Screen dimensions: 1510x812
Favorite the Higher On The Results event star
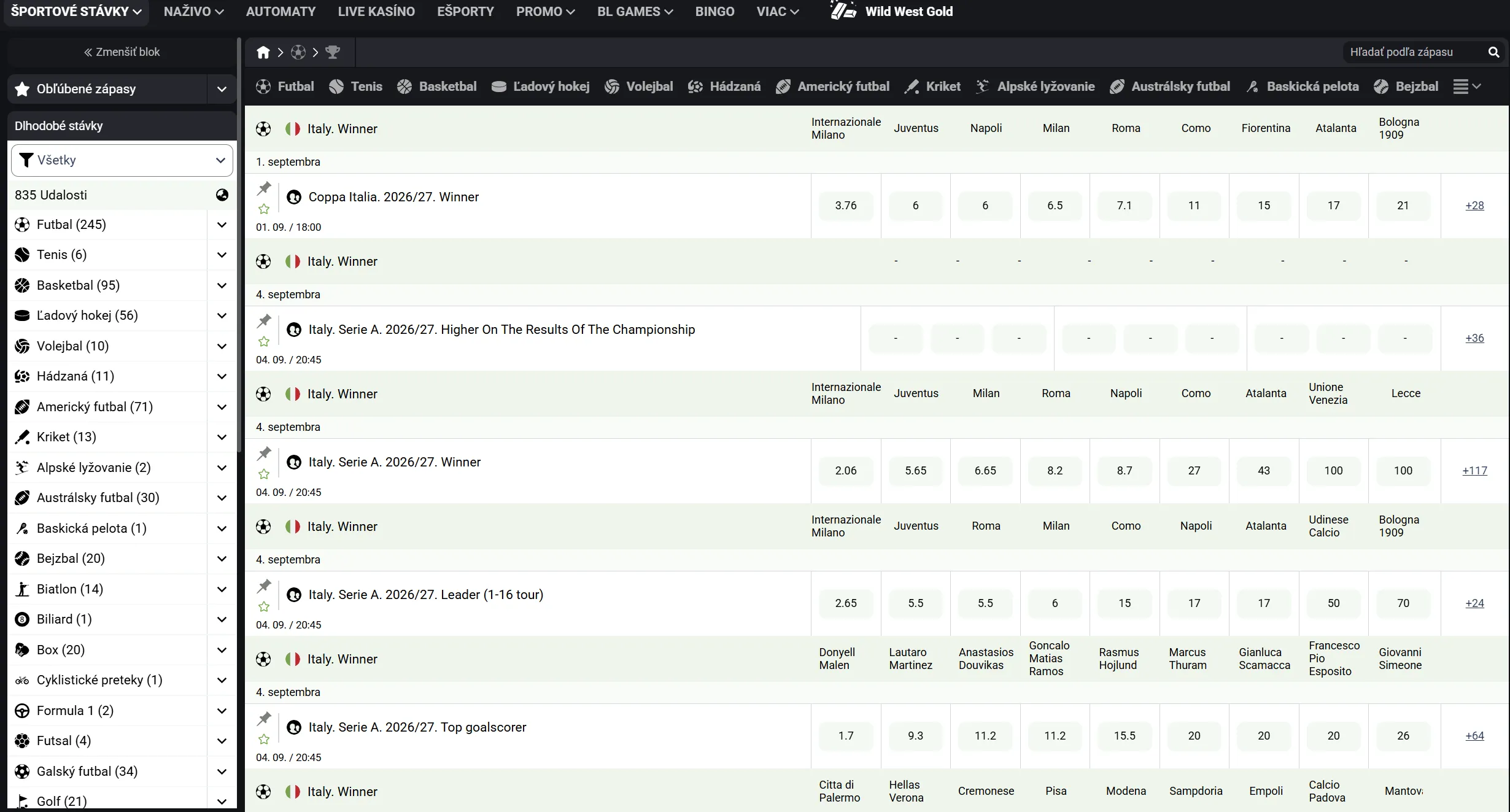(264, 342)
